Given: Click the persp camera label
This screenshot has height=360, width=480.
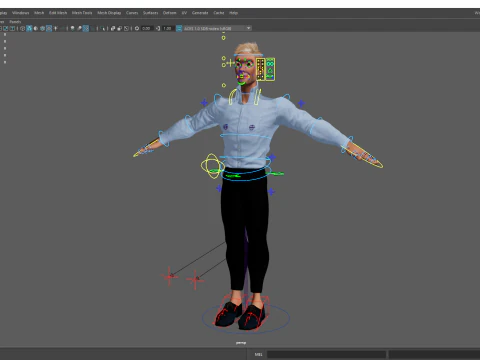Looking at the screenshot, I should pyautogui.click(x=241, y=343).
